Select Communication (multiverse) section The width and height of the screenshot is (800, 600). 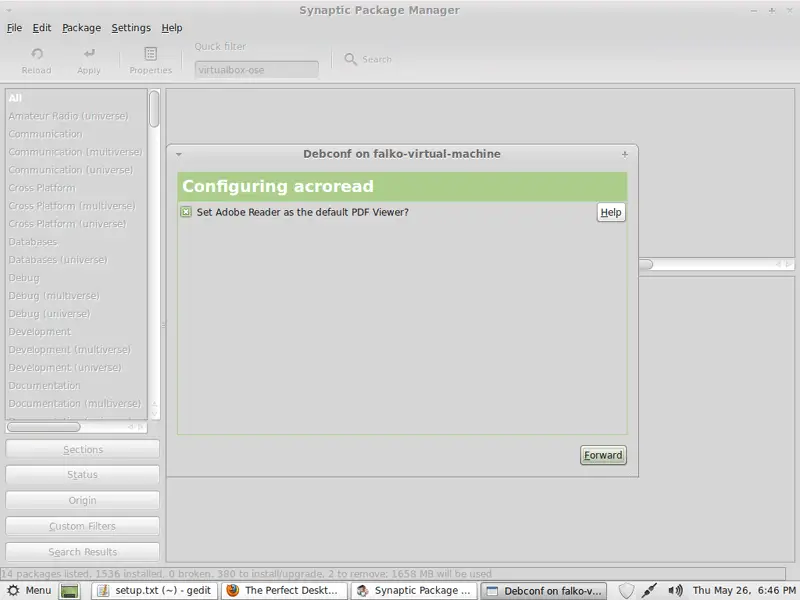tap(77, 152)
